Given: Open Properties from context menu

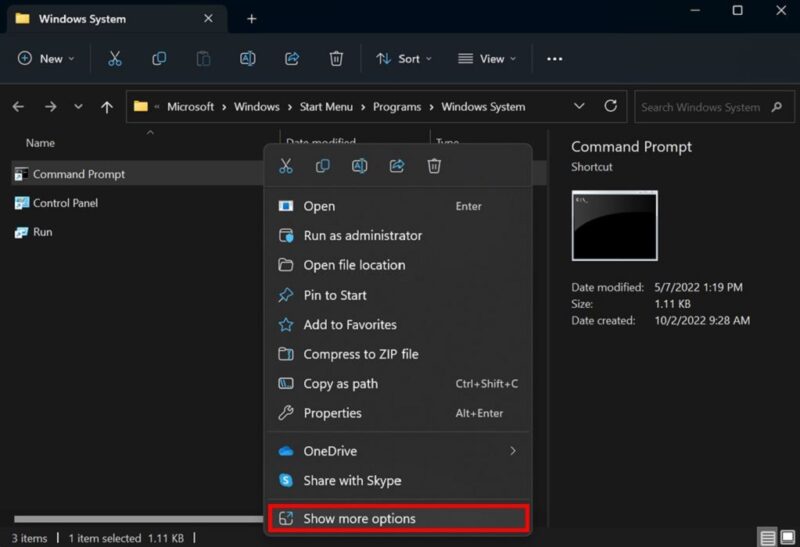Looking at the screenshot, I should pyautogui.click(x=398, y=413).
